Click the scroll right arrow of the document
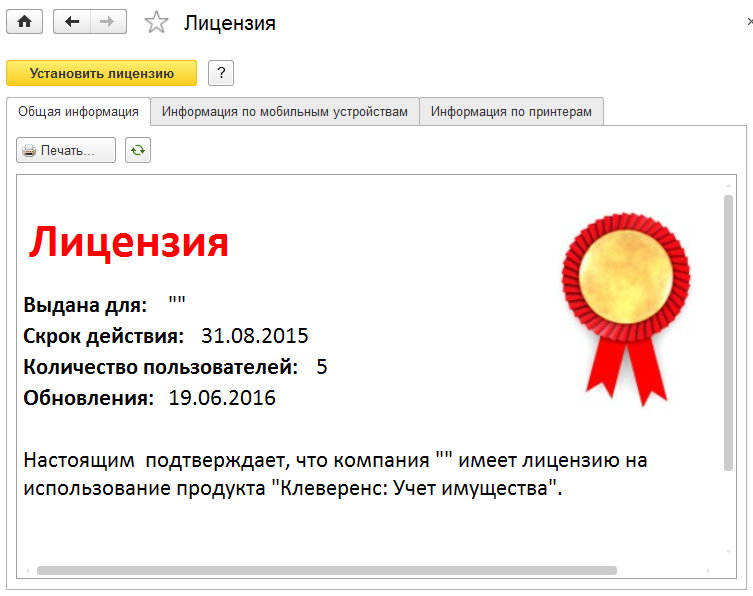 click(x=708, y=571)
